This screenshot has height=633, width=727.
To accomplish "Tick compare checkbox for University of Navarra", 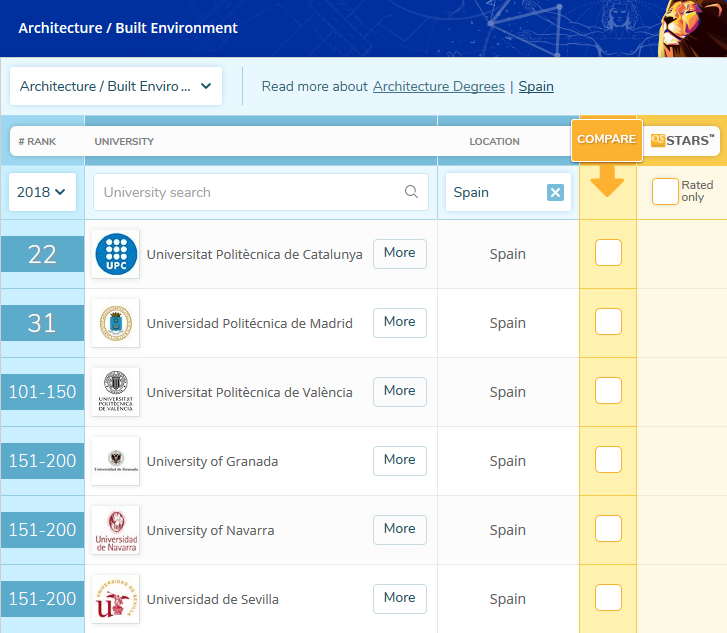I will [x=608, y=529].
